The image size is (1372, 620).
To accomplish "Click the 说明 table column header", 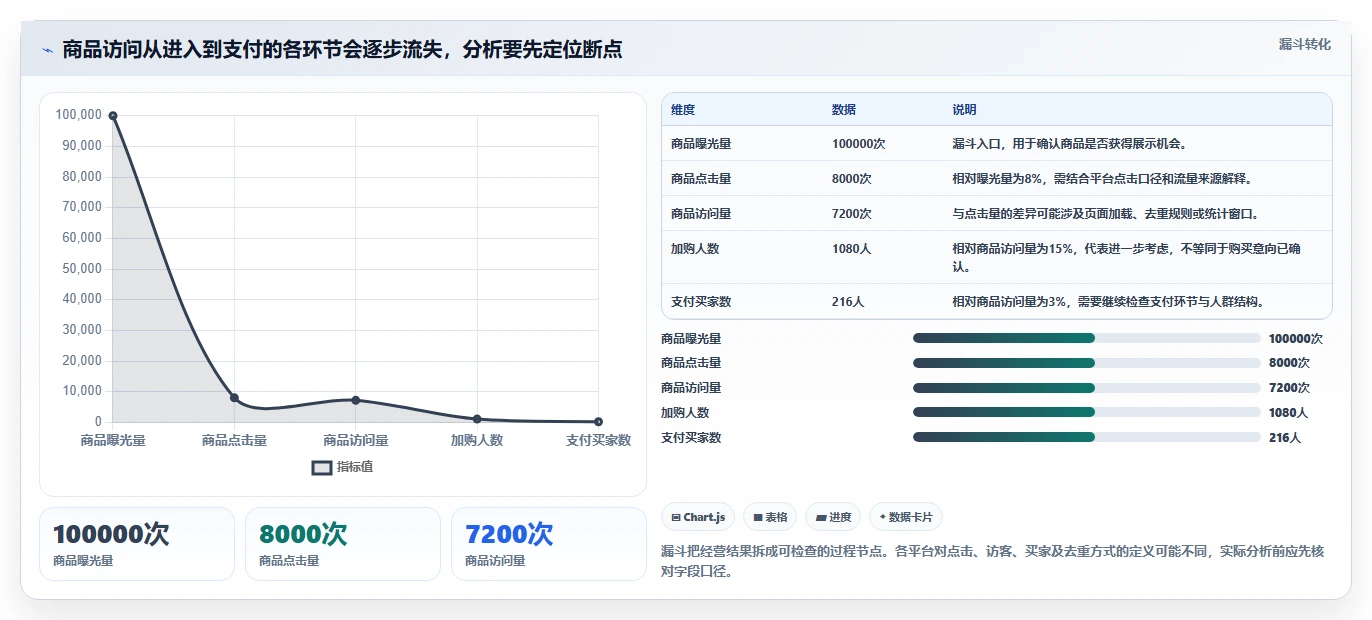I will point(964,110).
